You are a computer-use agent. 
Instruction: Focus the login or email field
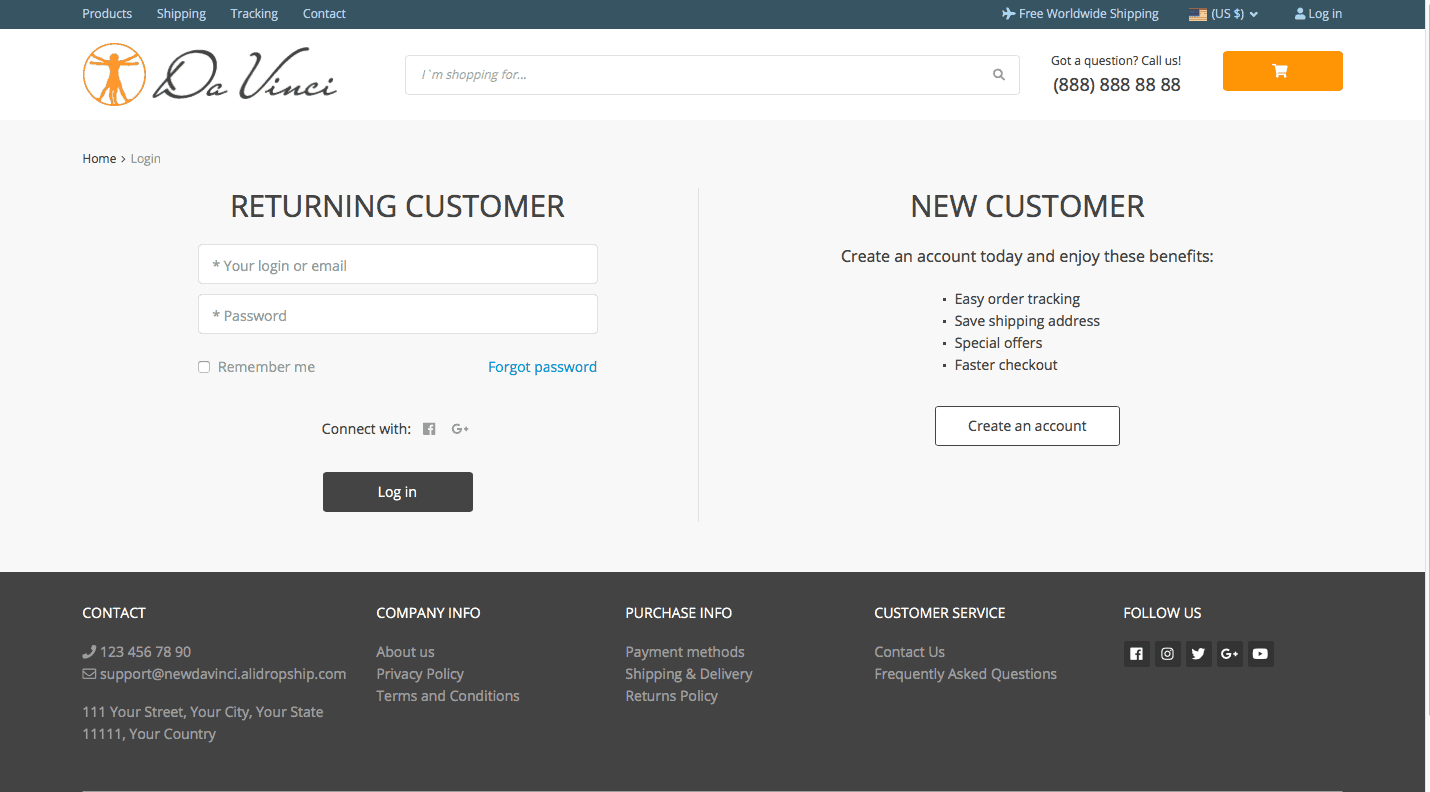point(398,265)
